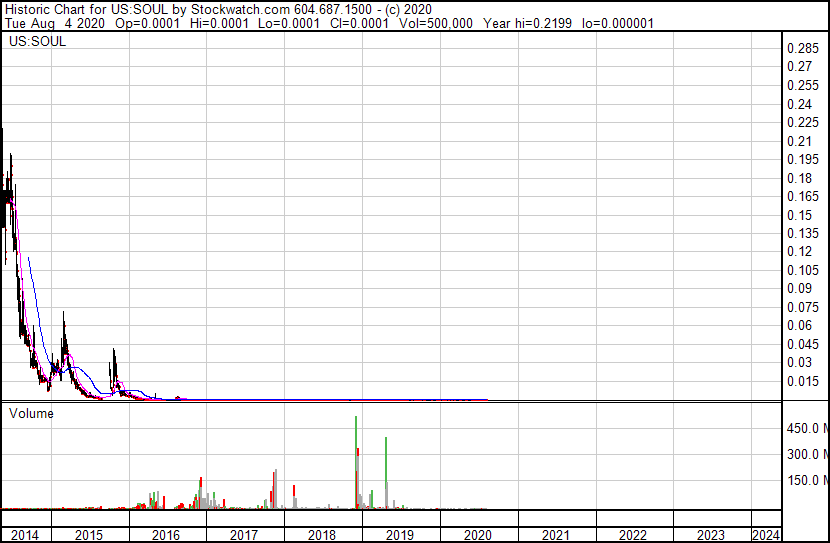Click the 2016 year axis label
The image size is (830, 543).
tap(167, 535)
